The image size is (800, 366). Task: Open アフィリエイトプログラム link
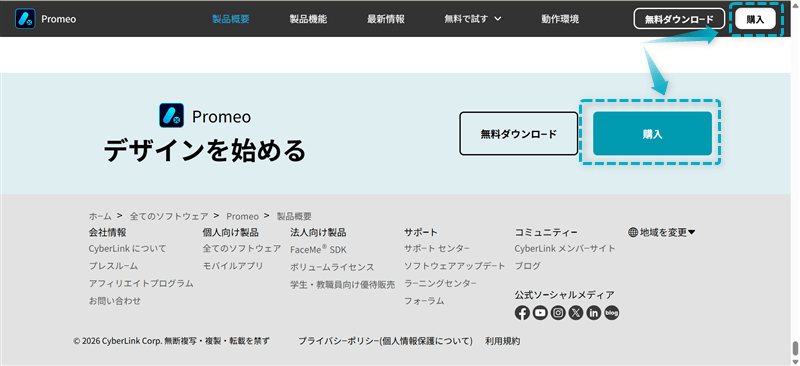(x=141, y=283)
